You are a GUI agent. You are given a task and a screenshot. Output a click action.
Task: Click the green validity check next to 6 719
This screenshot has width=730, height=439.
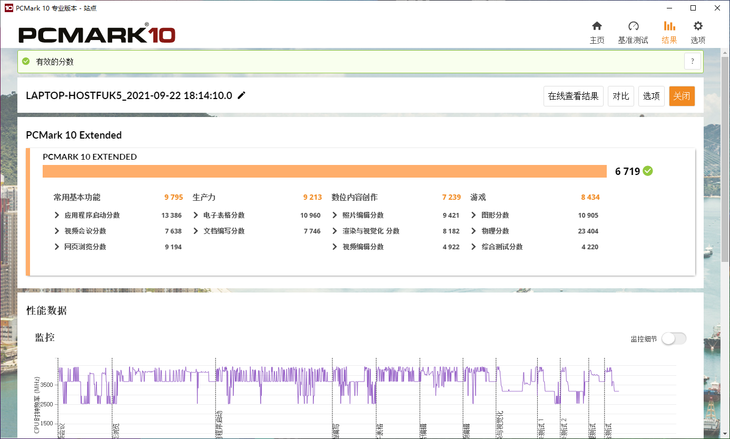click(x=648, y=171)
